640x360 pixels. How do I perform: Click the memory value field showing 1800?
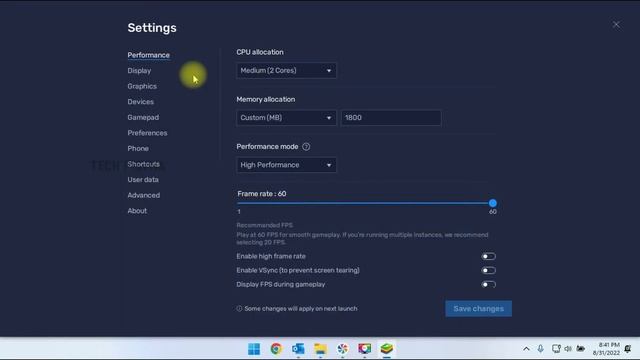click(391, 118)
